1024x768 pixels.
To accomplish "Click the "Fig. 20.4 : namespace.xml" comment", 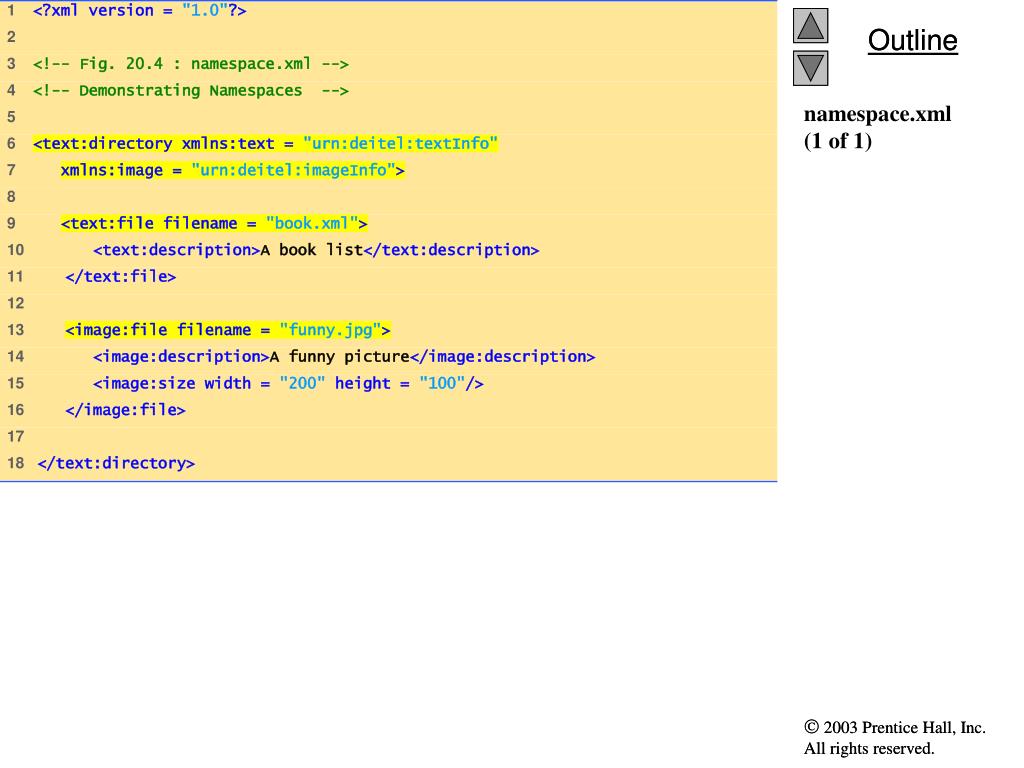I will (191, 64).
